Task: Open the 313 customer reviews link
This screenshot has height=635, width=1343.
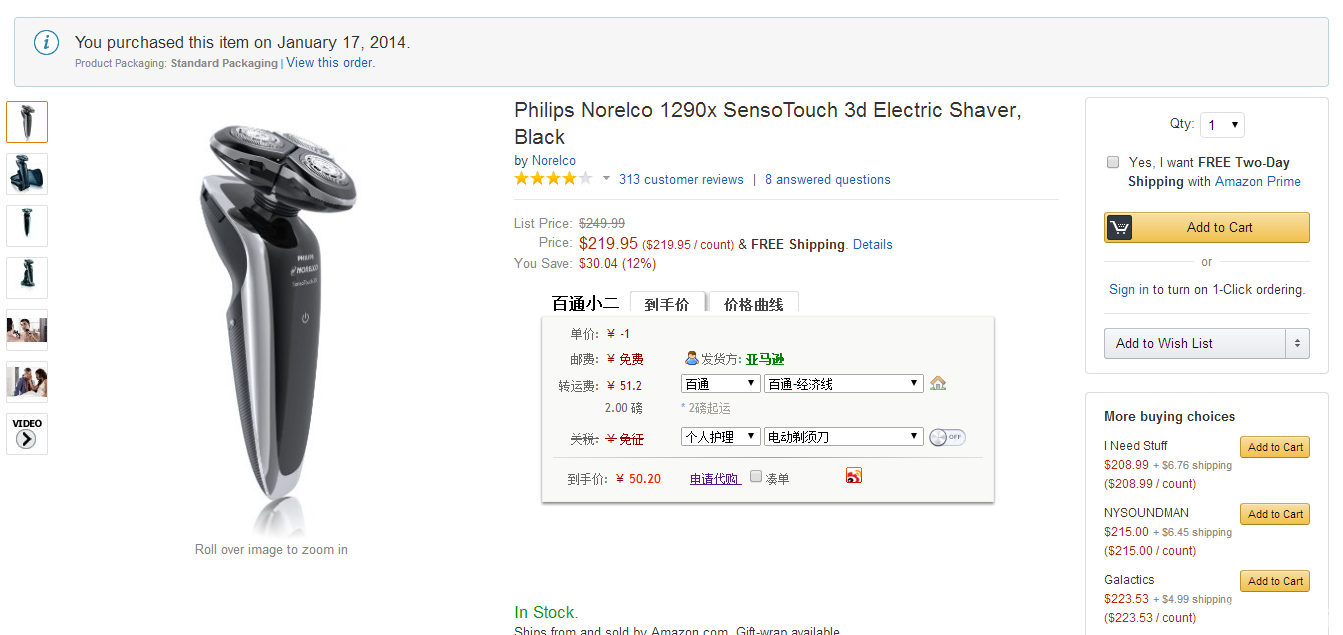Action: tap(681, 180)
